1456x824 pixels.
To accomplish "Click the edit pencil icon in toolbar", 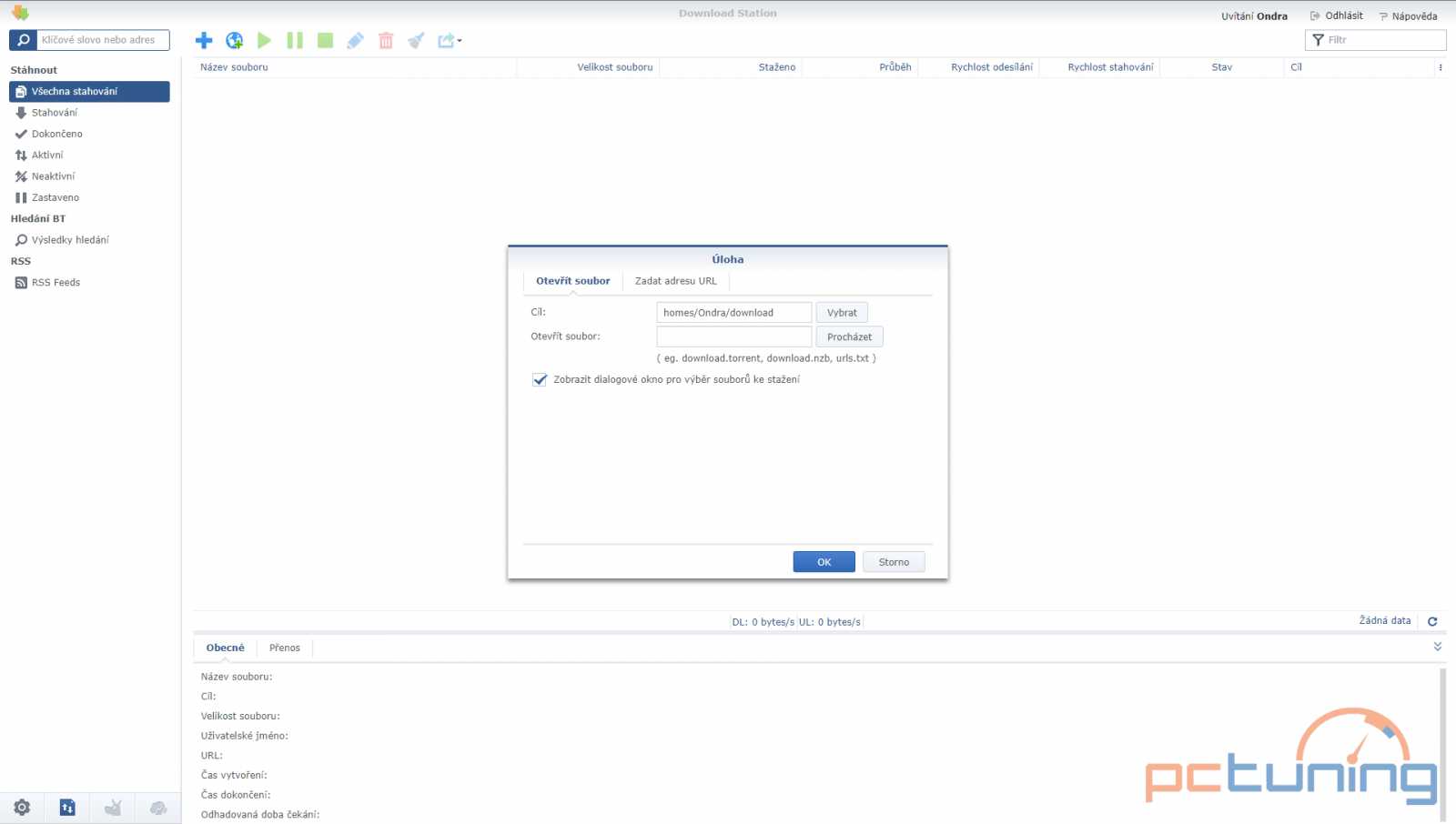I will [x=355, y=40].
